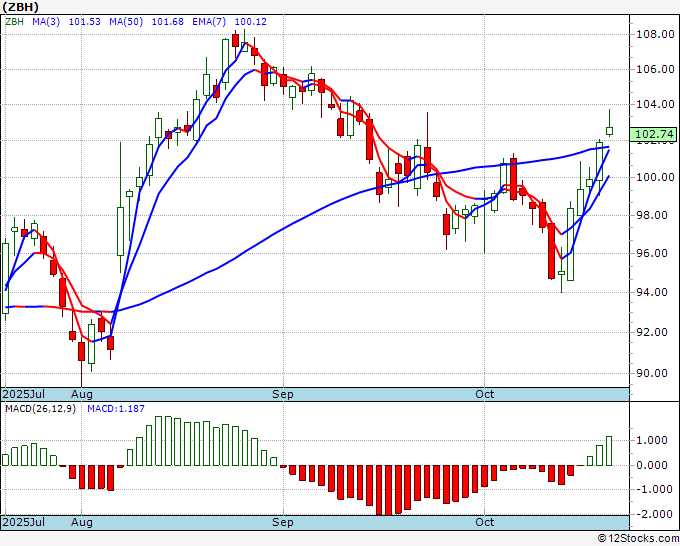Click the 2025Jul label on MACD timeline
The height and width of the screenshot is (546, 680).
[23, 522]
